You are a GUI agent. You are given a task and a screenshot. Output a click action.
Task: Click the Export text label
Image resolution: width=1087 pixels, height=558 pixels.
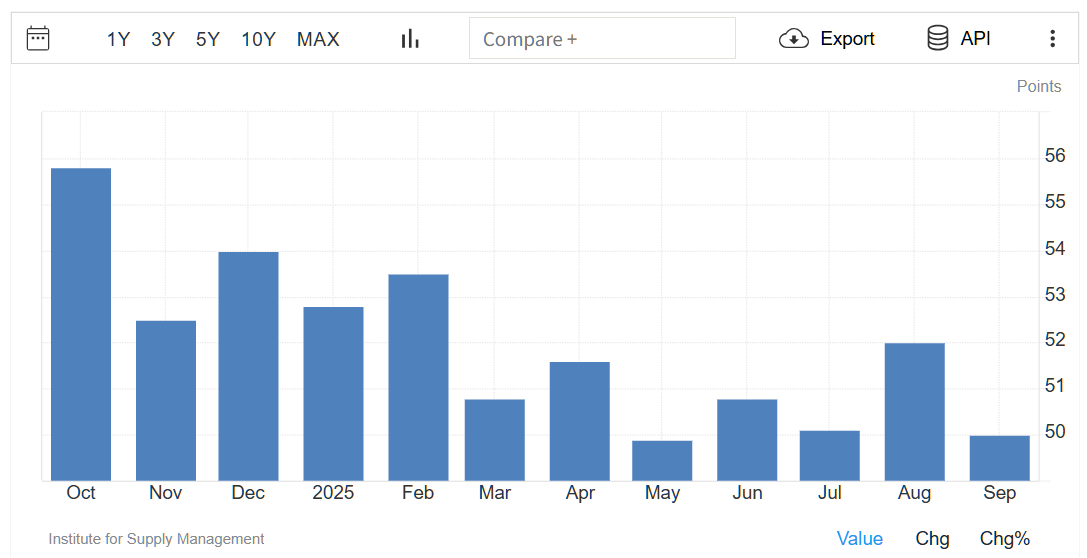point(847,39)
